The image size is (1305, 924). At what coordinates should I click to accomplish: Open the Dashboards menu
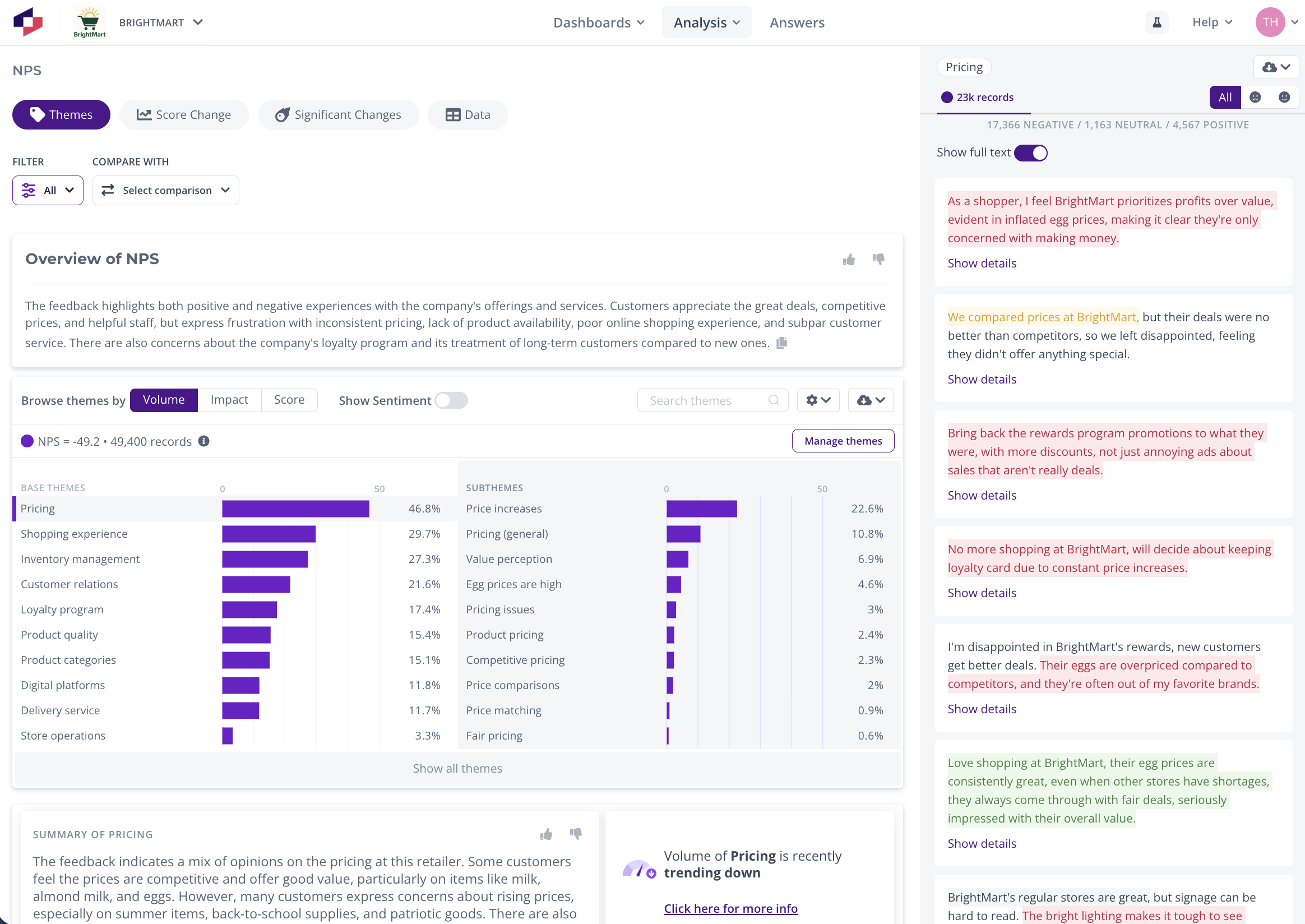599,22
